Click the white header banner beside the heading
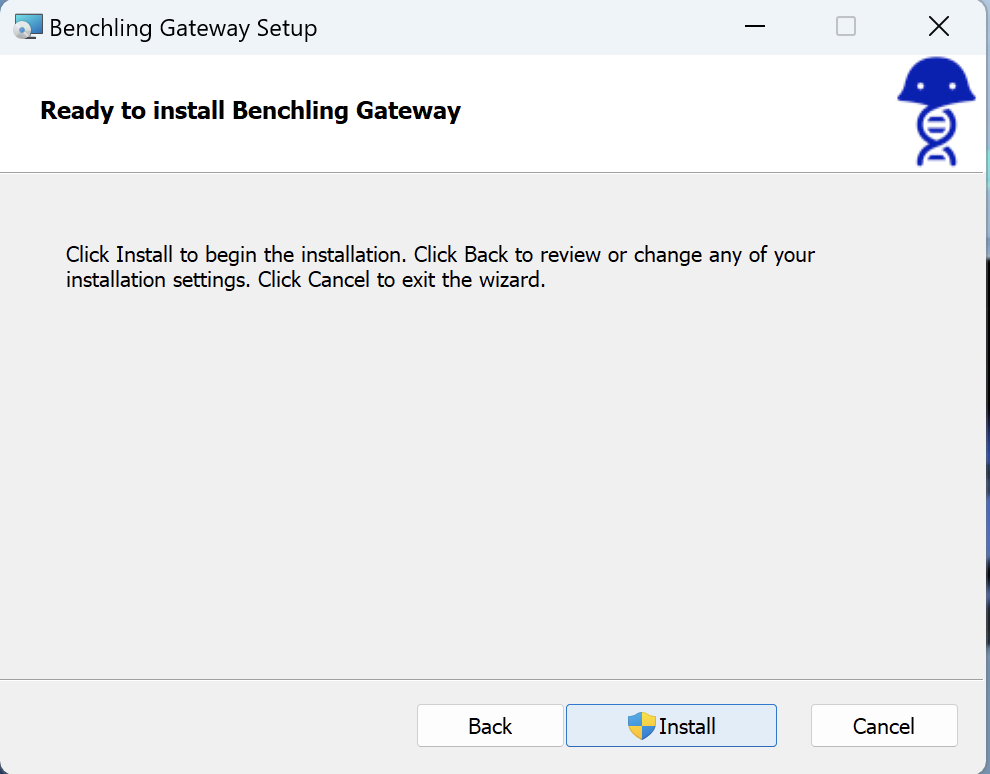This screenshot has width=990, height=774. pos(676,112)
